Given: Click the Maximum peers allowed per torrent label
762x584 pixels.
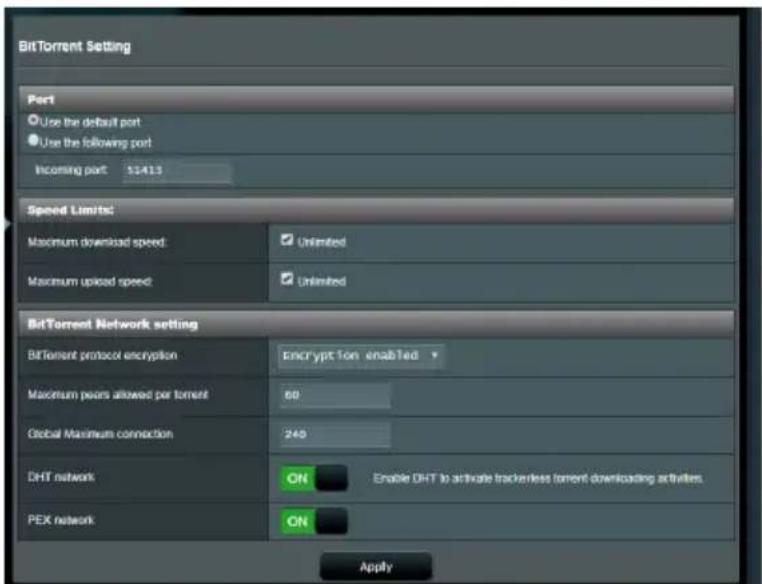Looking at the screenshot, I should (x=118, y=394).
